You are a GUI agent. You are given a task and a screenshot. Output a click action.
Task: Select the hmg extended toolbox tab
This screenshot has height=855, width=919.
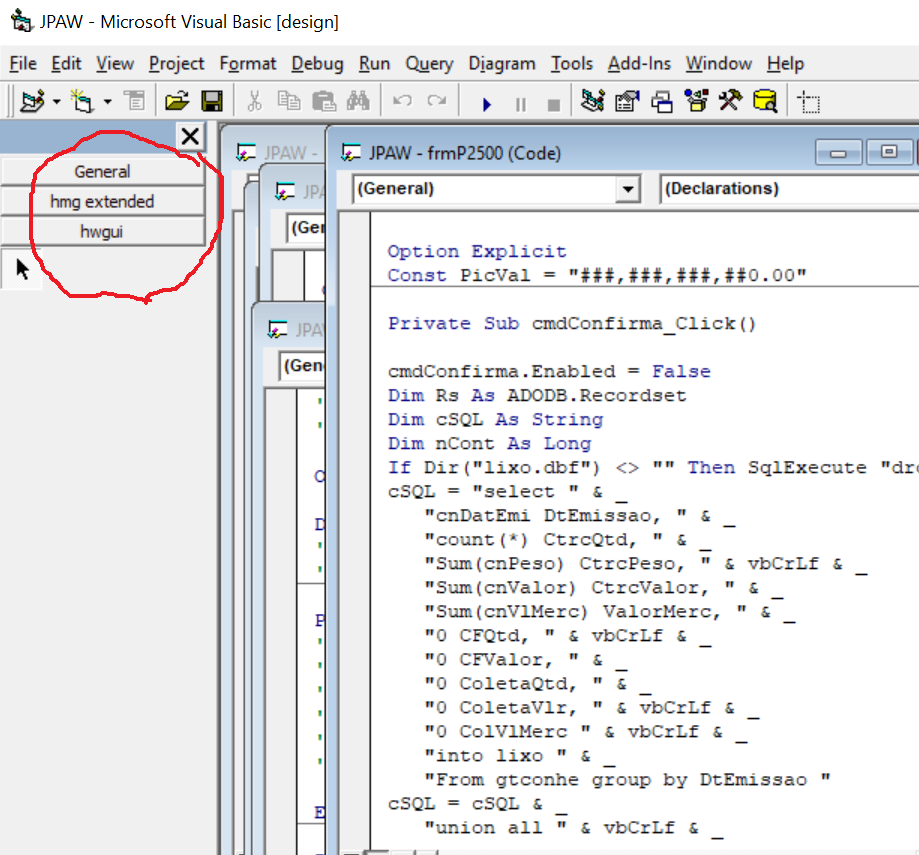[102, 201]
